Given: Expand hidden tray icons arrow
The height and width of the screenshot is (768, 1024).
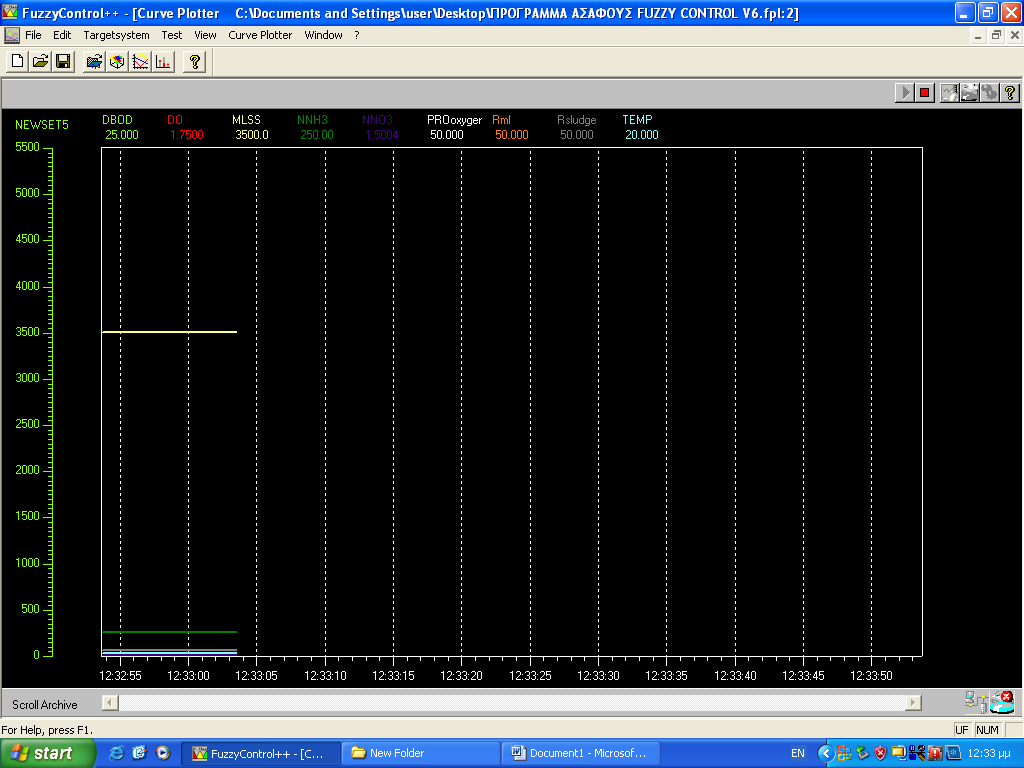Looking at the screenshot, I should click(825, 754).
